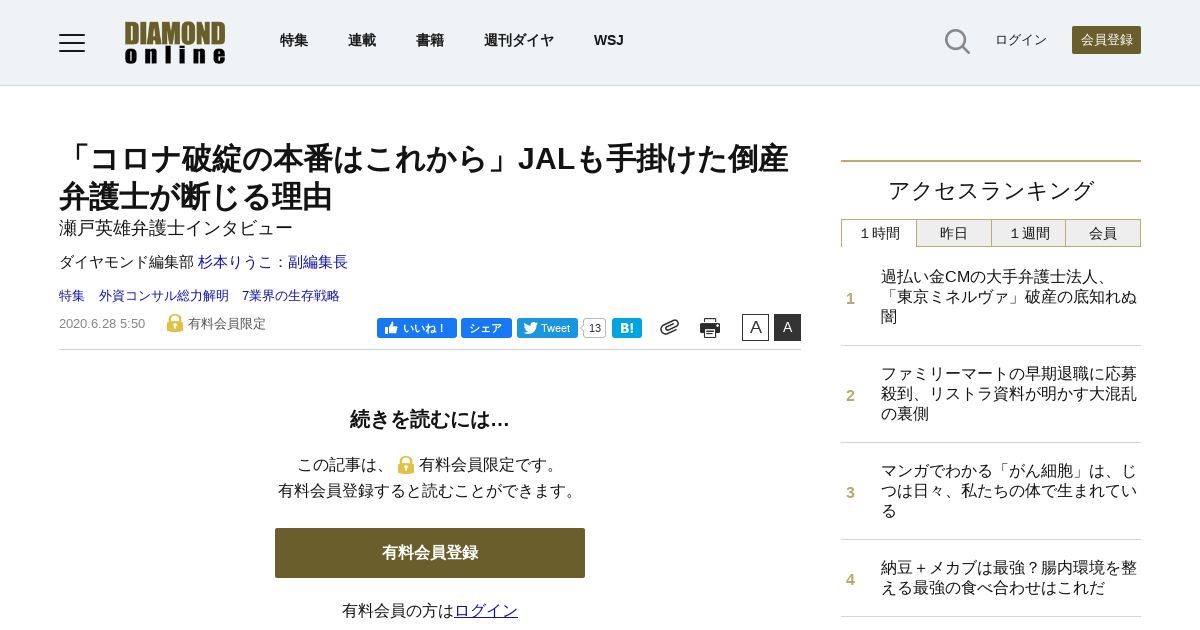Image resolution: width=1200 pixels, height=630 pixels.
Task: Click the 有料会員登録 button
Action: (430, 553)
